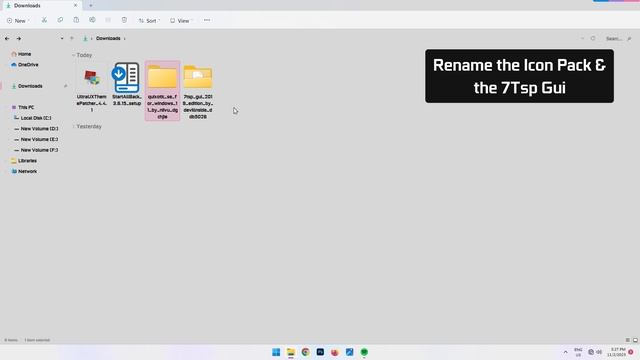Click the Search box
The image size is (640, 360).
pos(618,39)
